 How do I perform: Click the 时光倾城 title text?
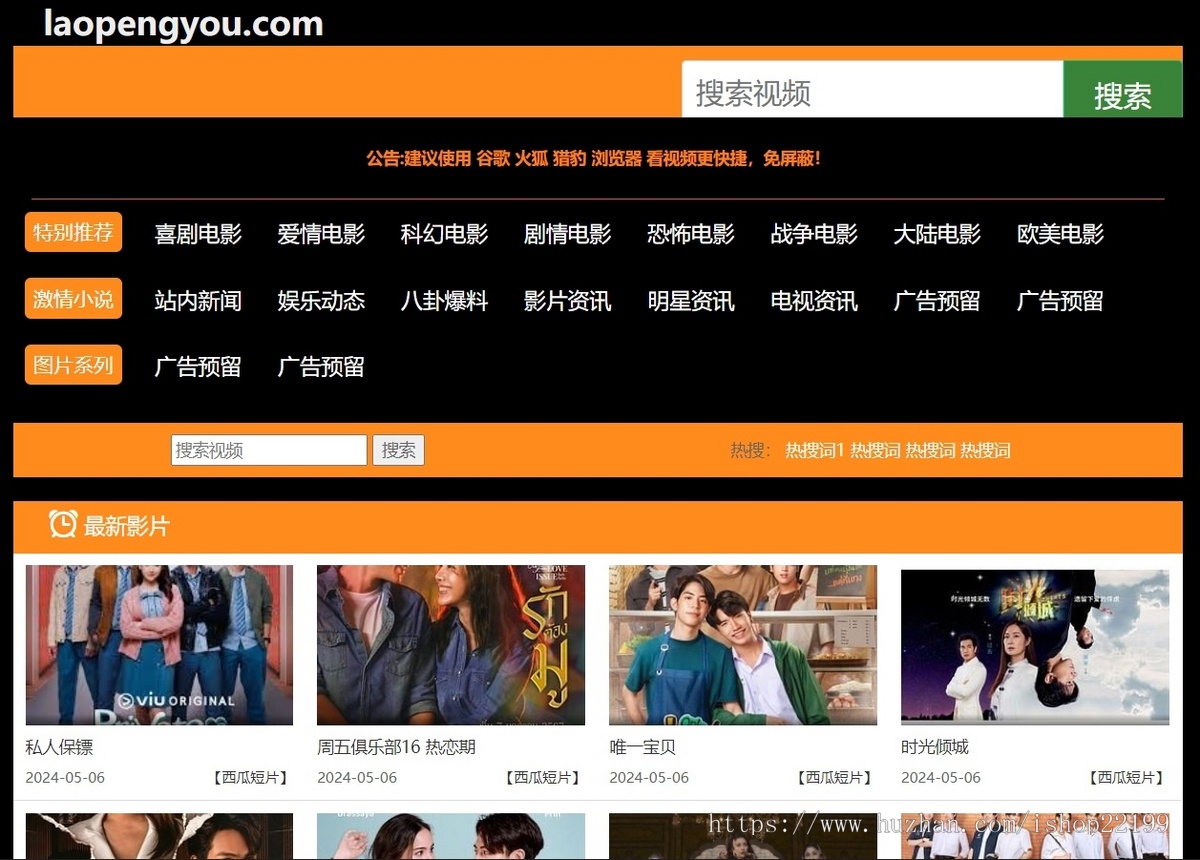(x=935, y=747)
